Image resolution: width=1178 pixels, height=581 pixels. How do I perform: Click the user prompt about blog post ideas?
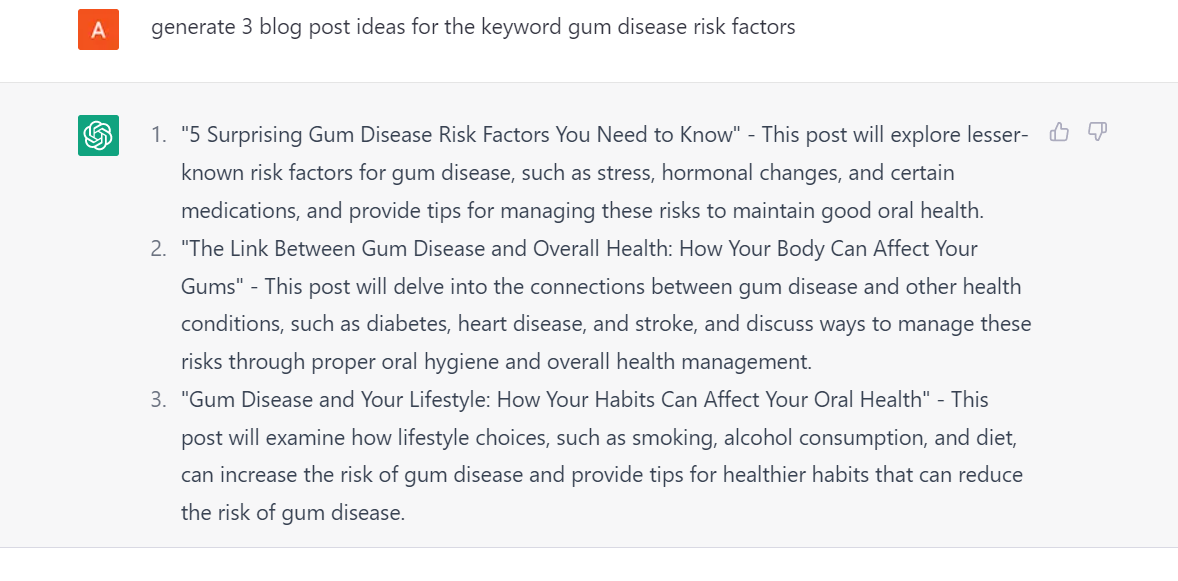[x=473, y=27]
